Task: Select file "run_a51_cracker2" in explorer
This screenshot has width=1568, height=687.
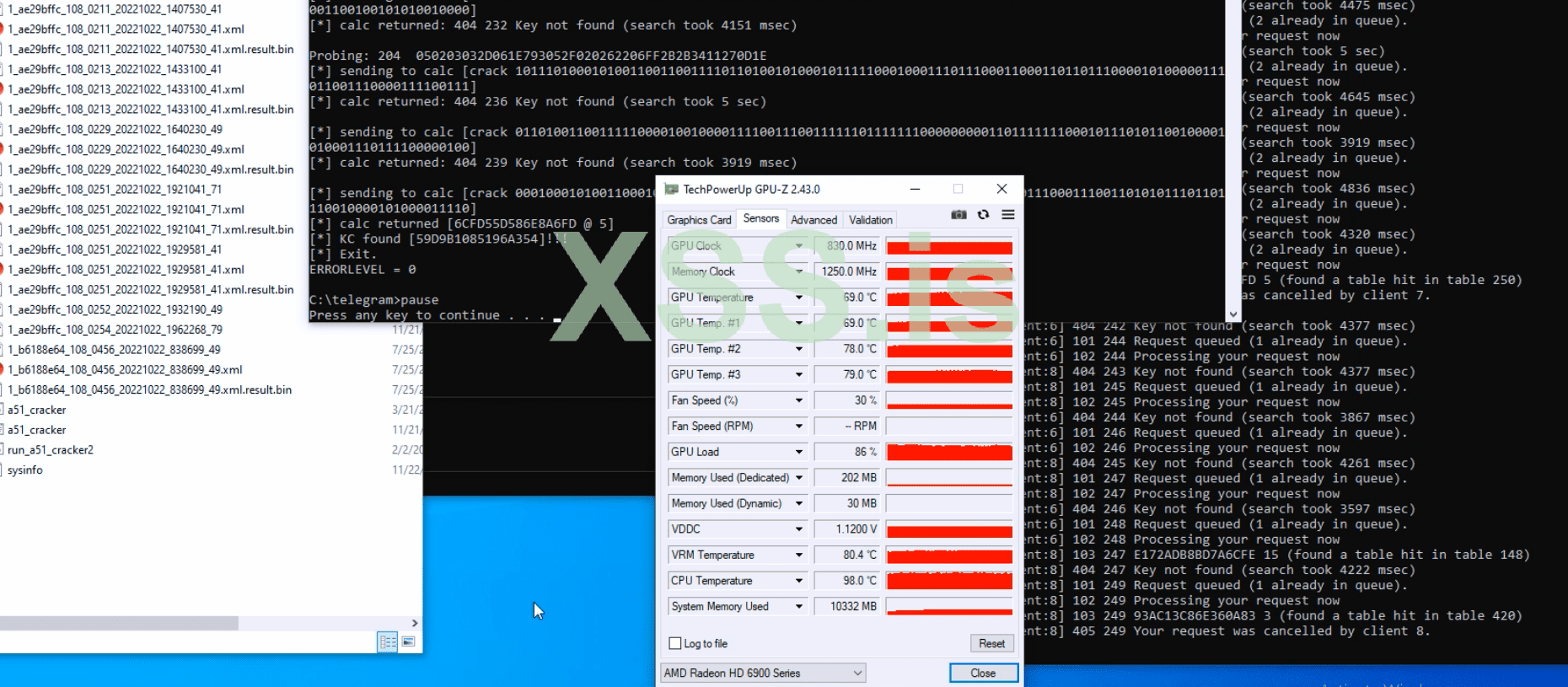Action: pyautogui.click(x=51, y=450)
